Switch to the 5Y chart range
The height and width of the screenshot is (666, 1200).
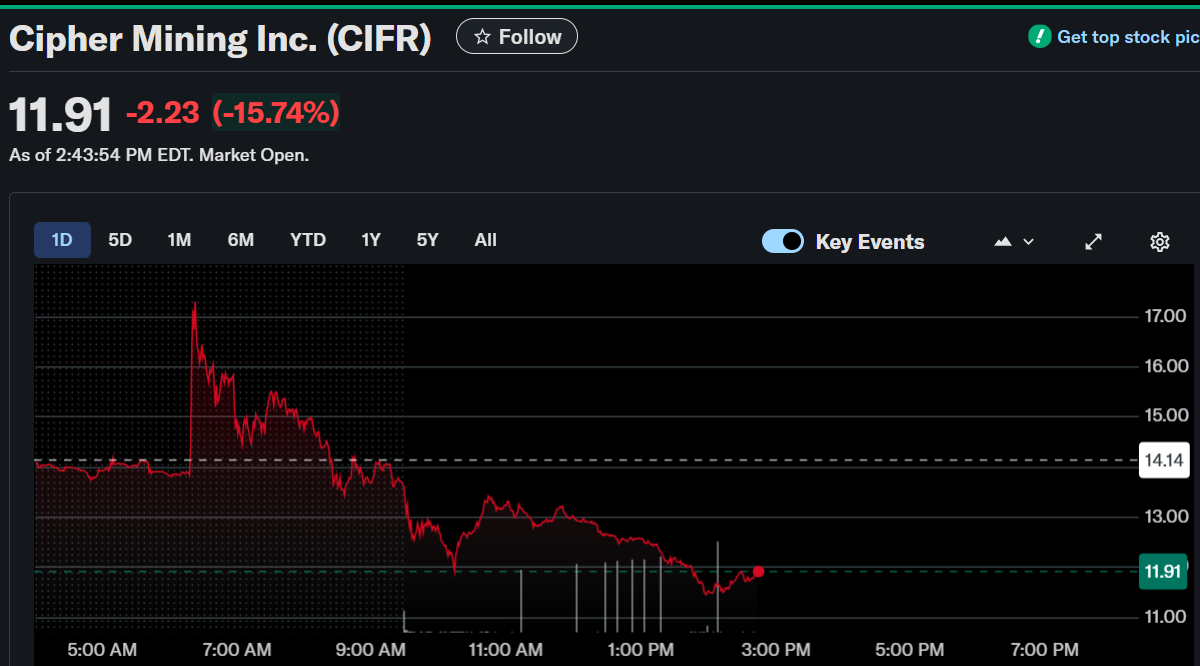coord(427,240)
